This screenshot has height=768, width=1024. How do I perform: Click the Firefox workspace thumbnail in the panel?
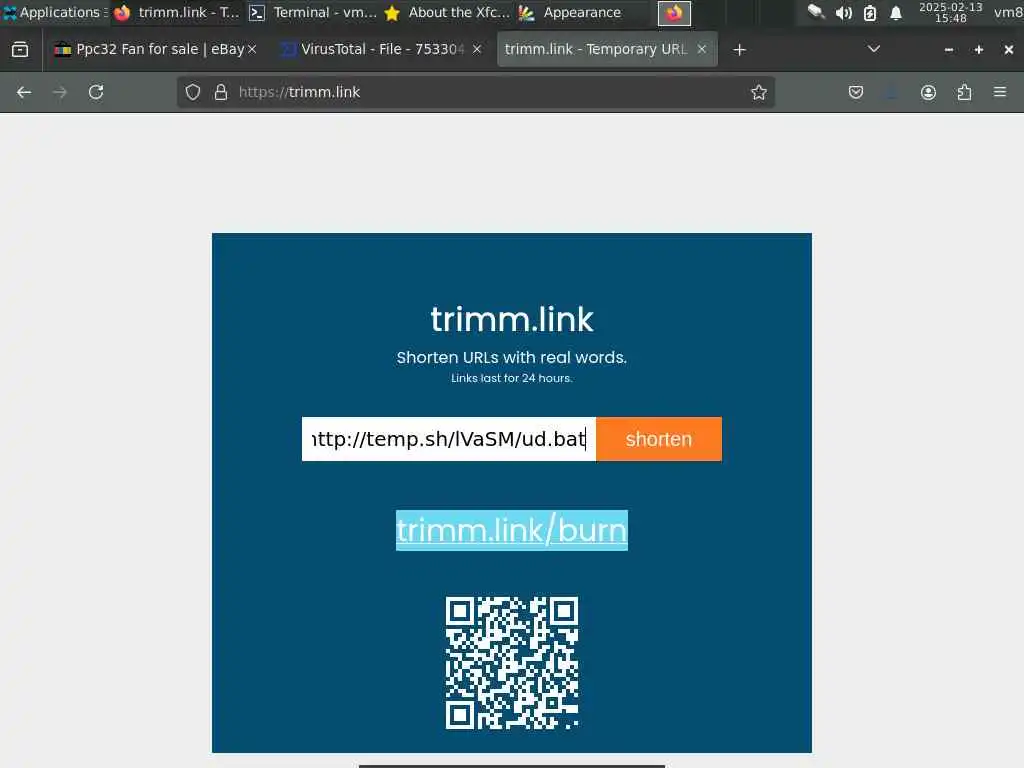click(674, 13)
